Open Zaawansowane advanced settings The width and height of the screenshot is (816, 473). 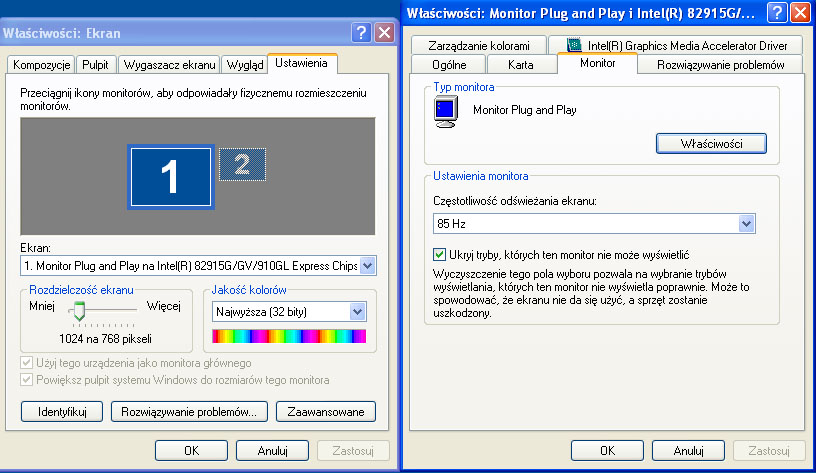[x=326, y=412]
